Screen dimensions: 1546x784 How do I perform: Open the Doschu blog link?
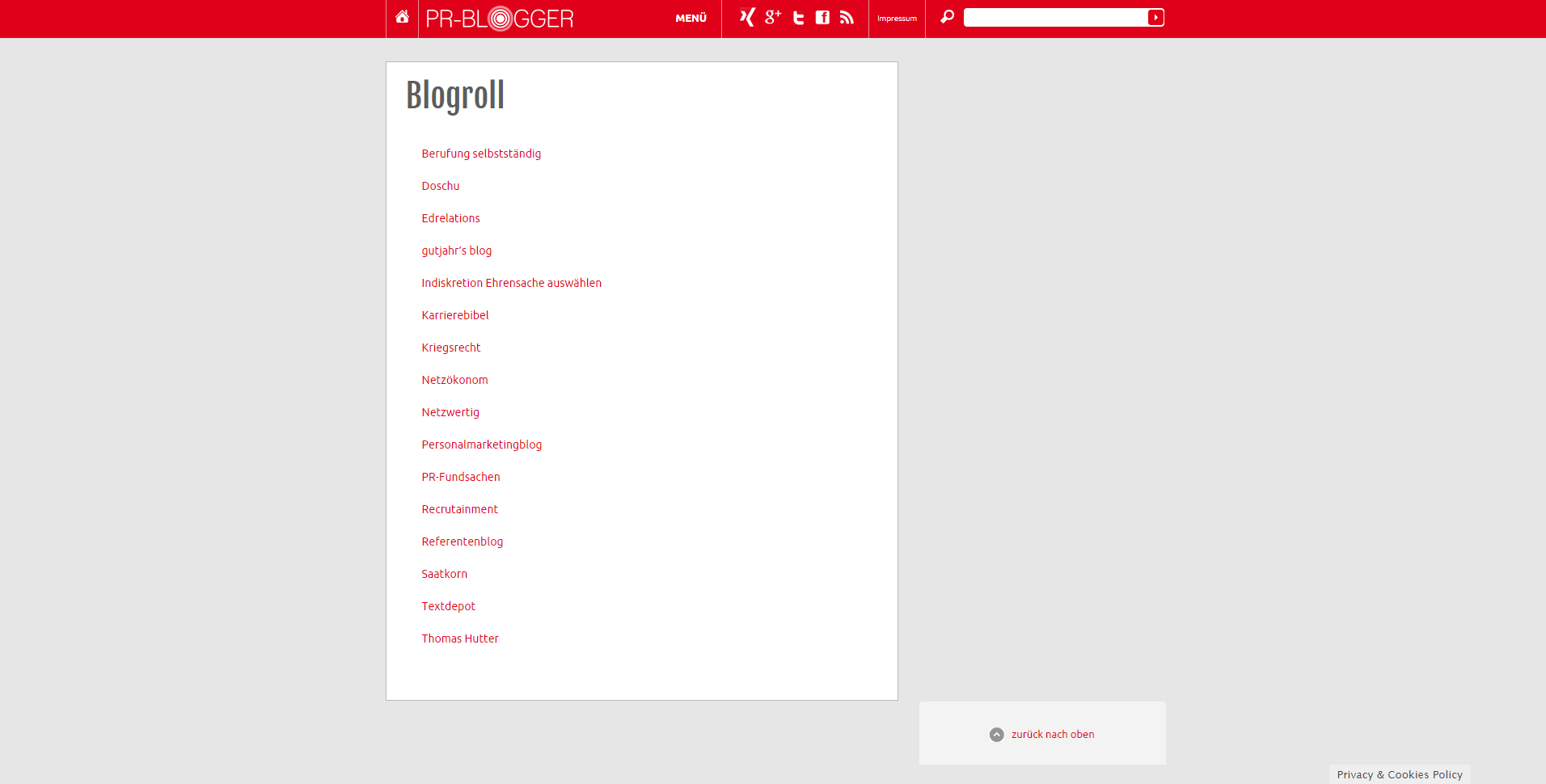(441, 186)
